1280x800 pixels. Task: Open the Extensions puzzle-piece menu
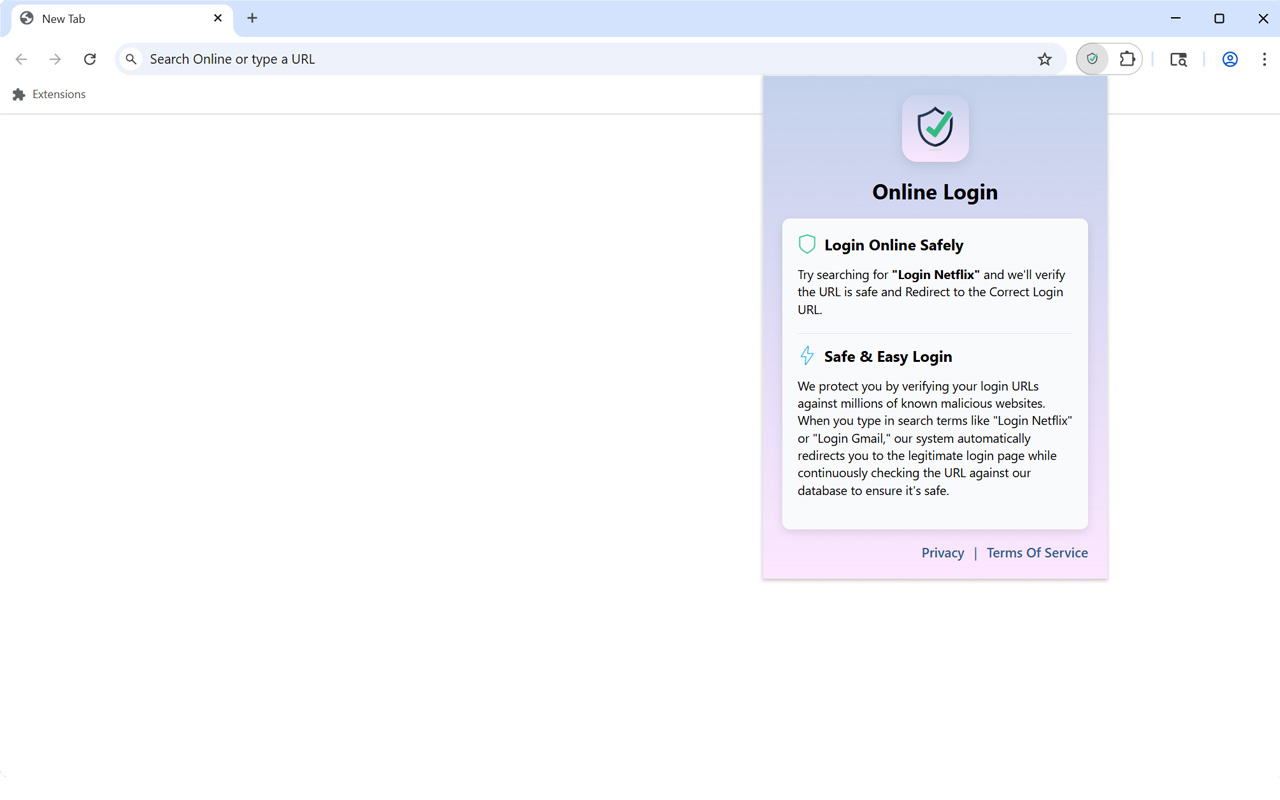pyautogui.click(x=1127, y=58)
